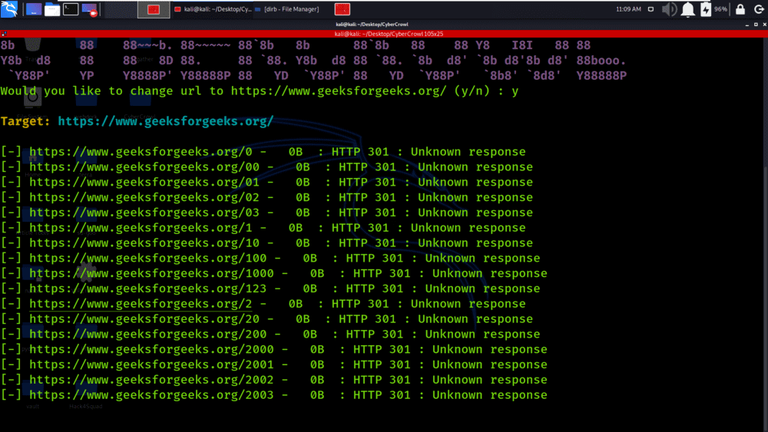The image size is (768, 432).
Task: Launch the terminal emulator from panel
Action: click(71, 9)
